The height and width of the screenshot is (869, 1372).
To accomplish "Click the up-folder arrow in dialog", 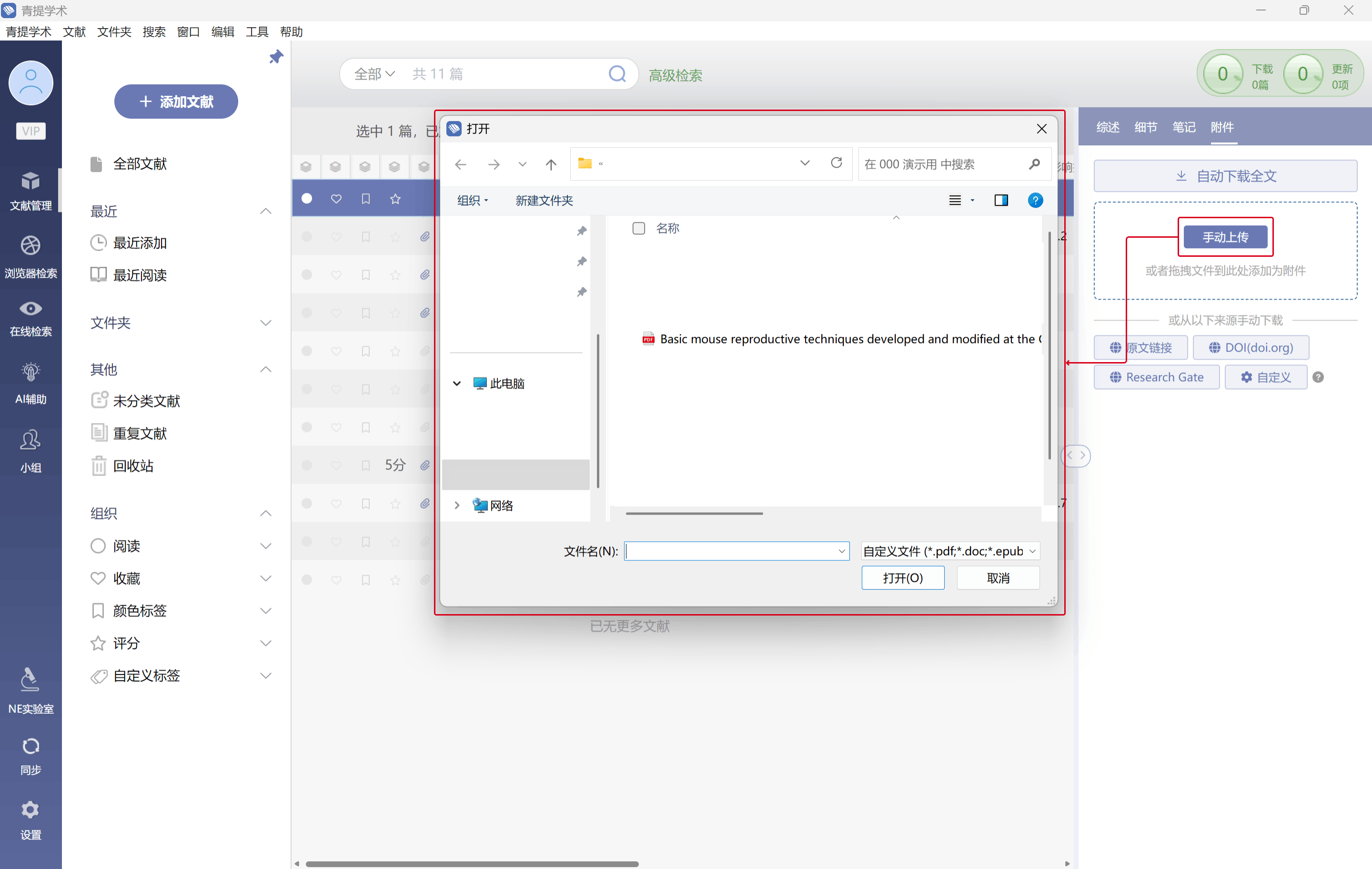I will coord(550,165).
